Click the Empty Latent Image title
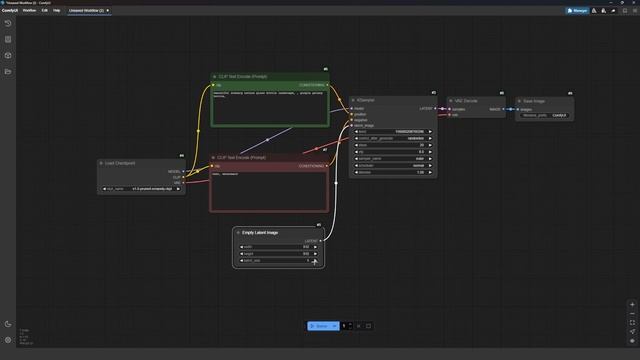The height and width of the screenshot is (360, 640). (260, 232)
